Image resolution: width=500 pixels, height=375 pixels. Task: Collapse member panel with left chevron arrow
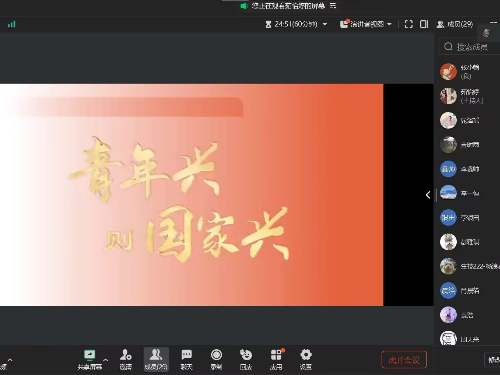[x=428, y=195]
